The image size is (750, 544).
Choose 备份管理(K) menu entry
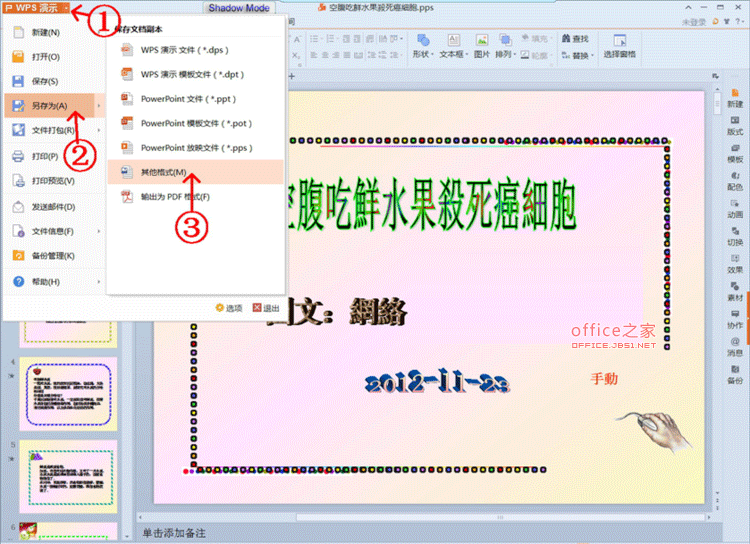tap(54, 256)
